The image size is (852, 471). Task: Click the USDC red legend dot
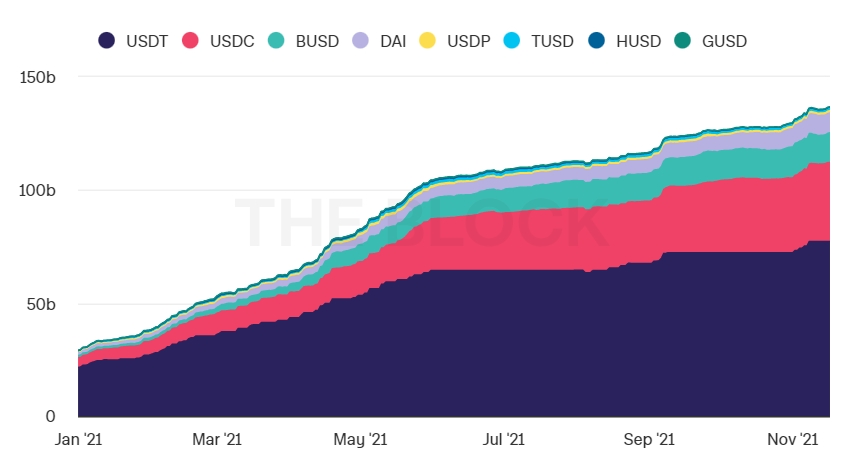pyautogui.click(x=191, y=41)
